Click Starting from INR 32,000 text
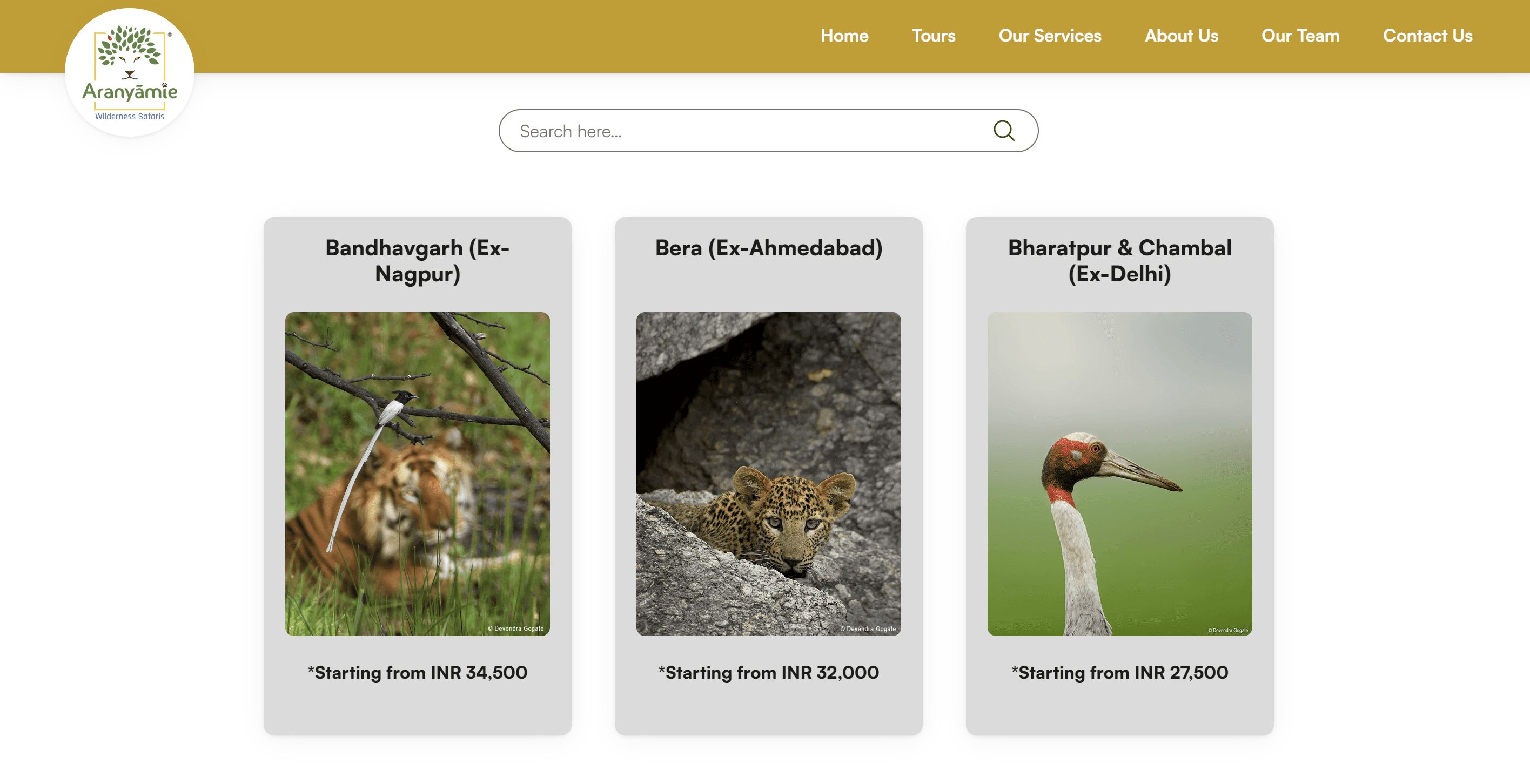 point(768,672)
